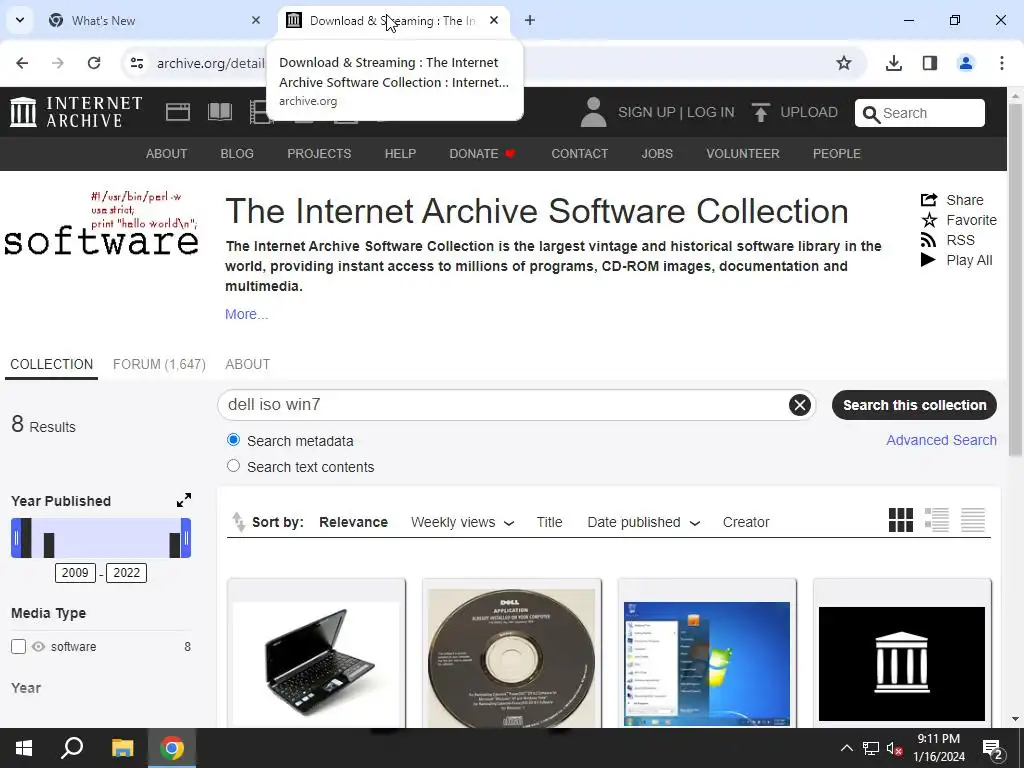Sort results by Title

[x=549, y=522]
